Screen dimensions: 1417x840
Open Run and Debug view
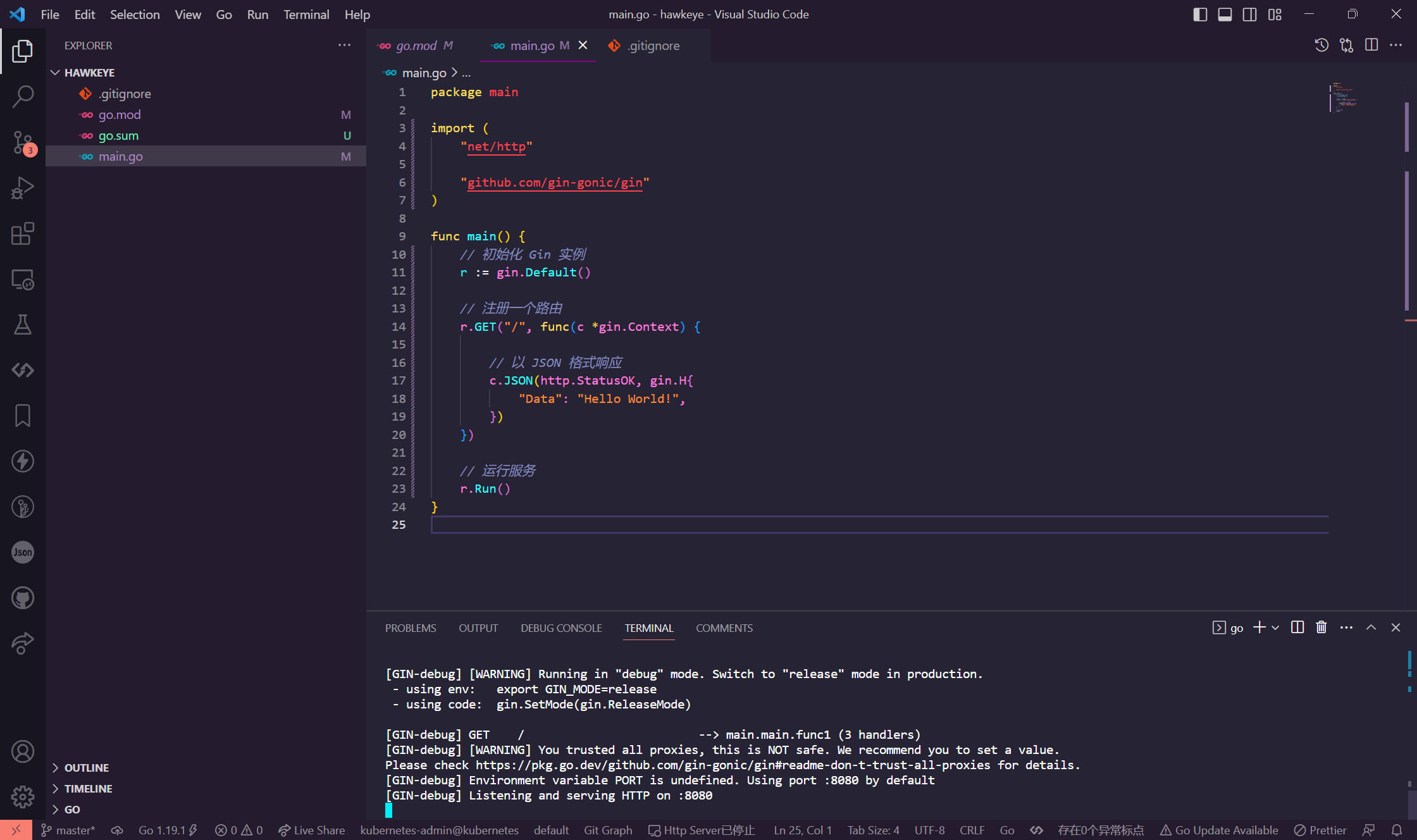[x=23, y=188]
